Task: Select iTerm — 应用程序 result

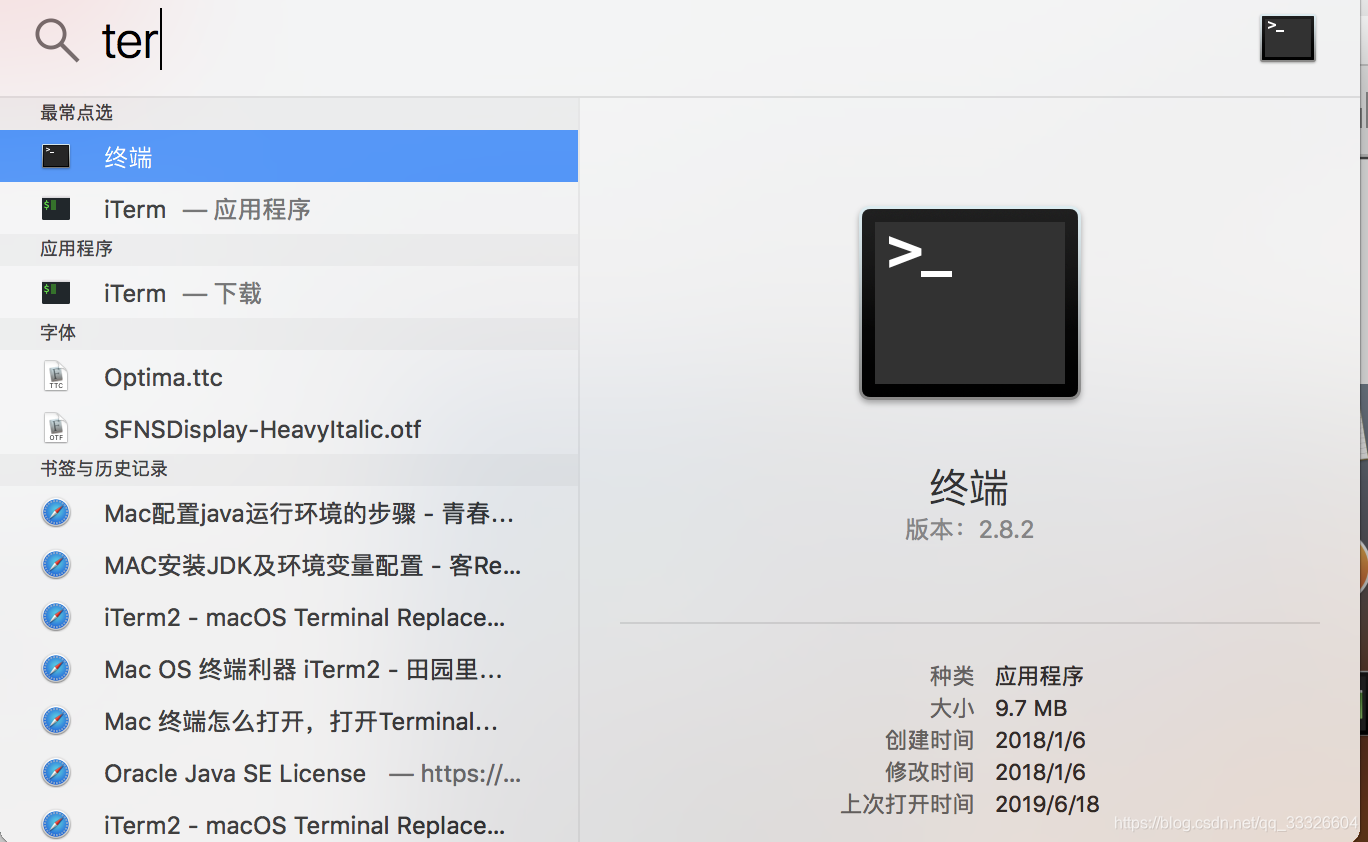Action: click(x=289, y=209)
